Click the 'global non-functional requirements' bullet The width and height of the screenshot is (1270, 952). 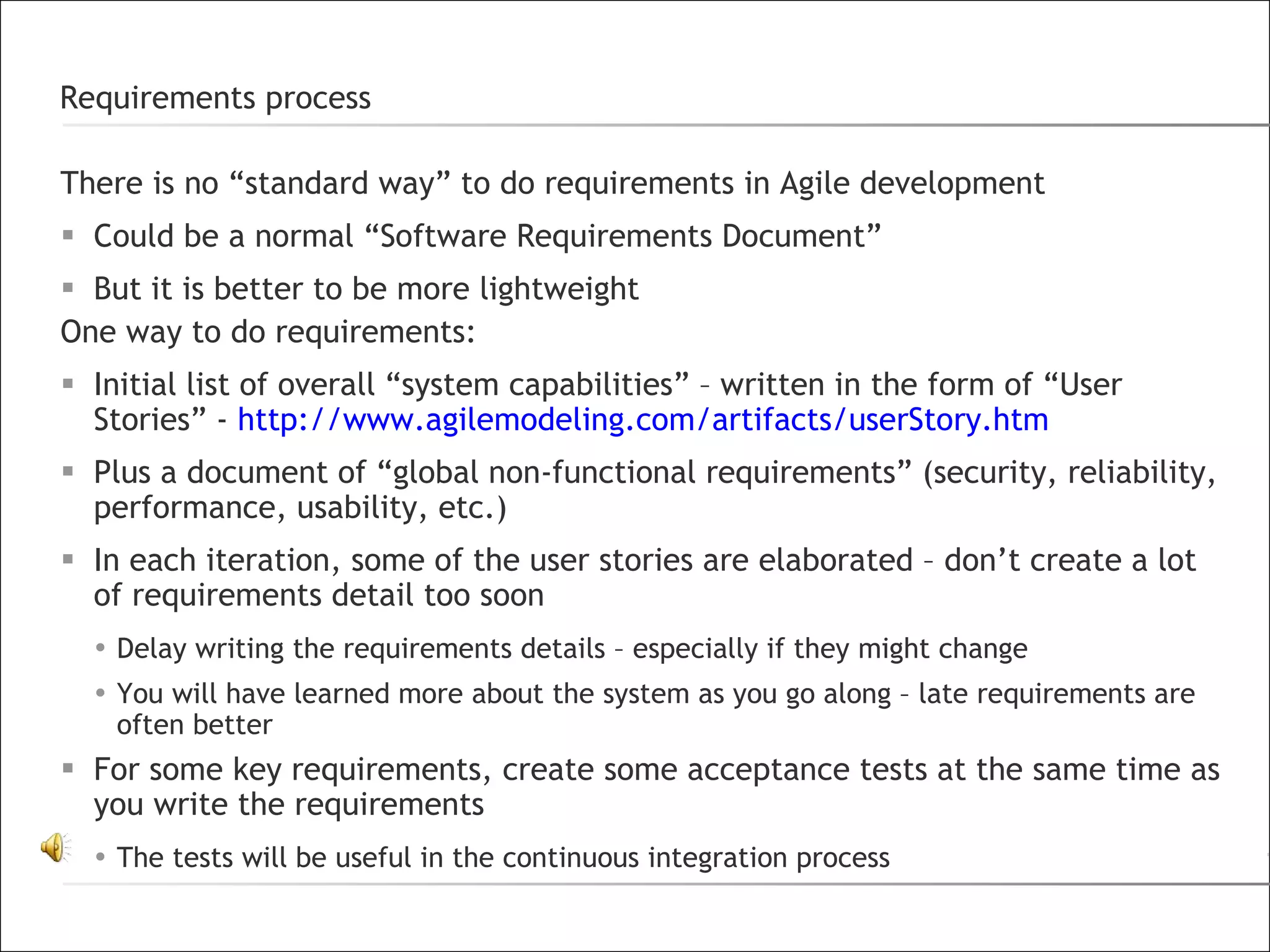click(654, 472)
